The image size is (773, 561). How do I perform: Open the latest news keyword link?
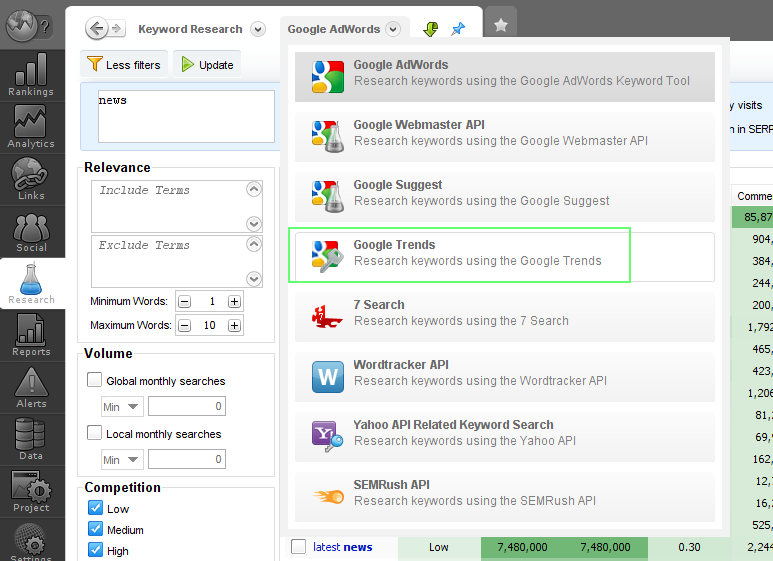pos(343,547)
